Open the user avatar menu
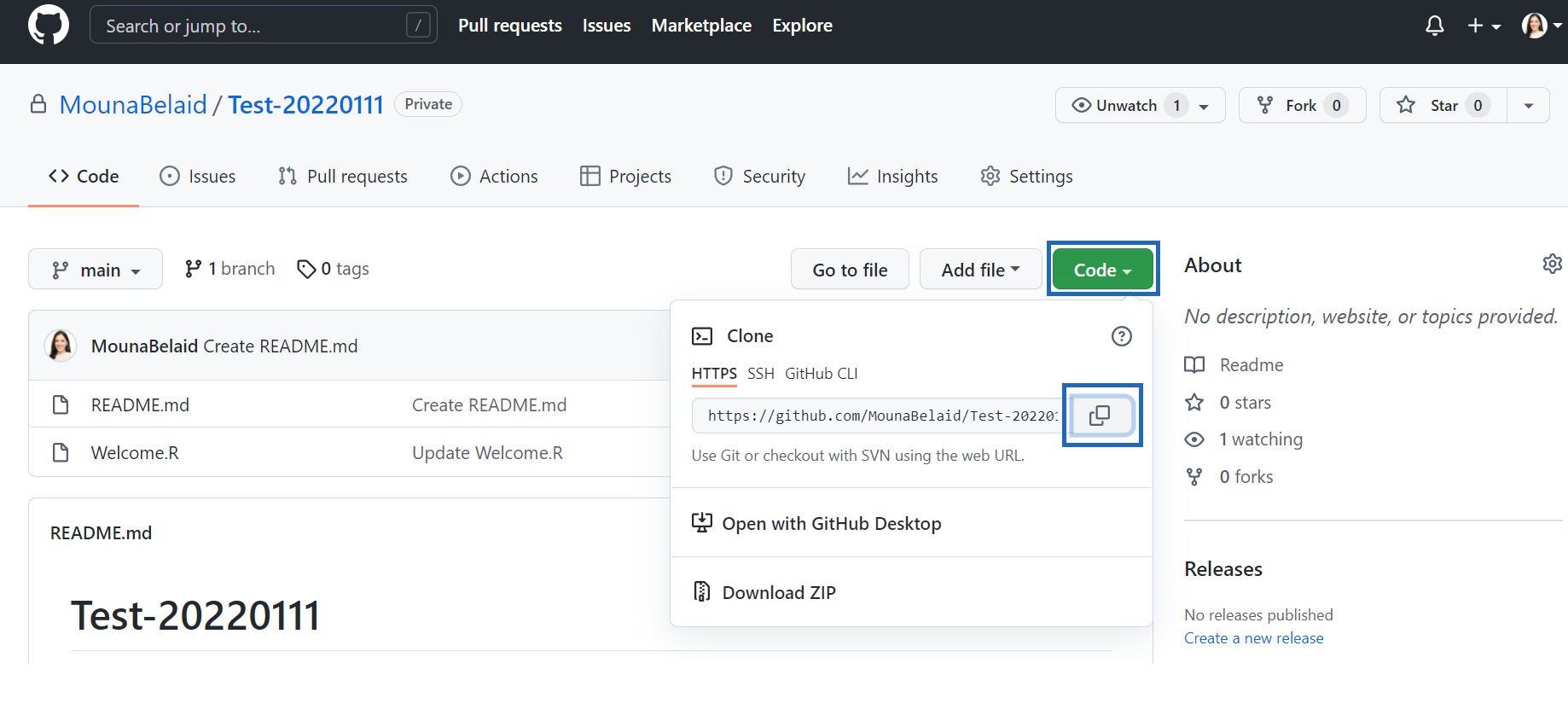Viewport: 1568px width, 727px height. click(x=1542, y=26)
